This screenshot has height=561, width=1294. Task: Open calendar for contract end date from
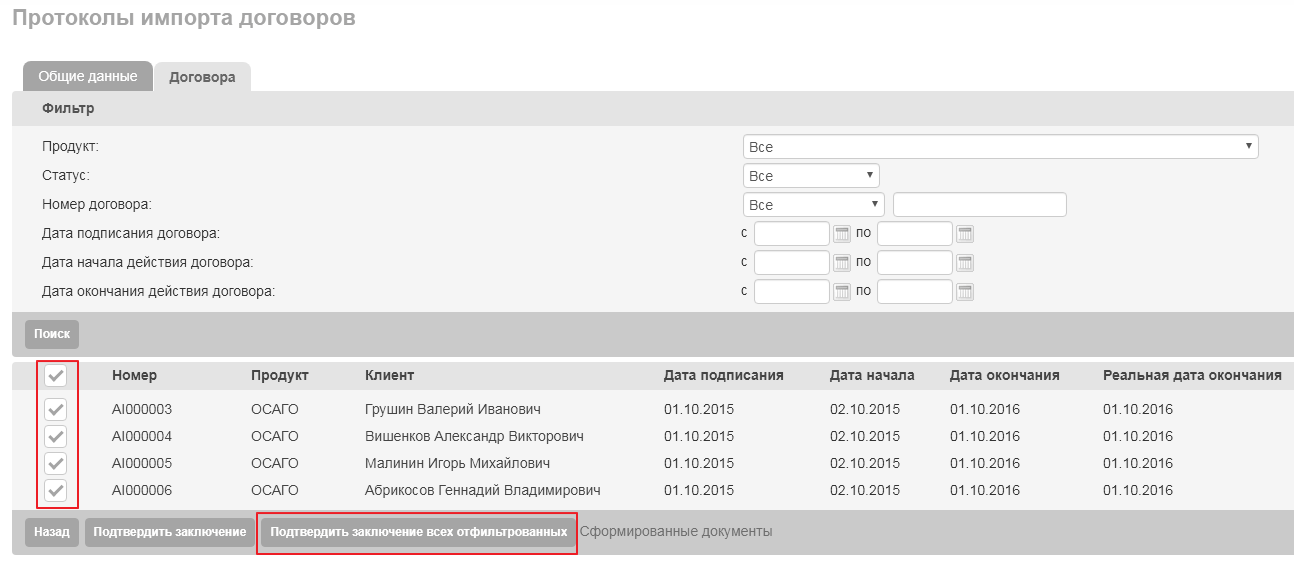click(842, 292)
